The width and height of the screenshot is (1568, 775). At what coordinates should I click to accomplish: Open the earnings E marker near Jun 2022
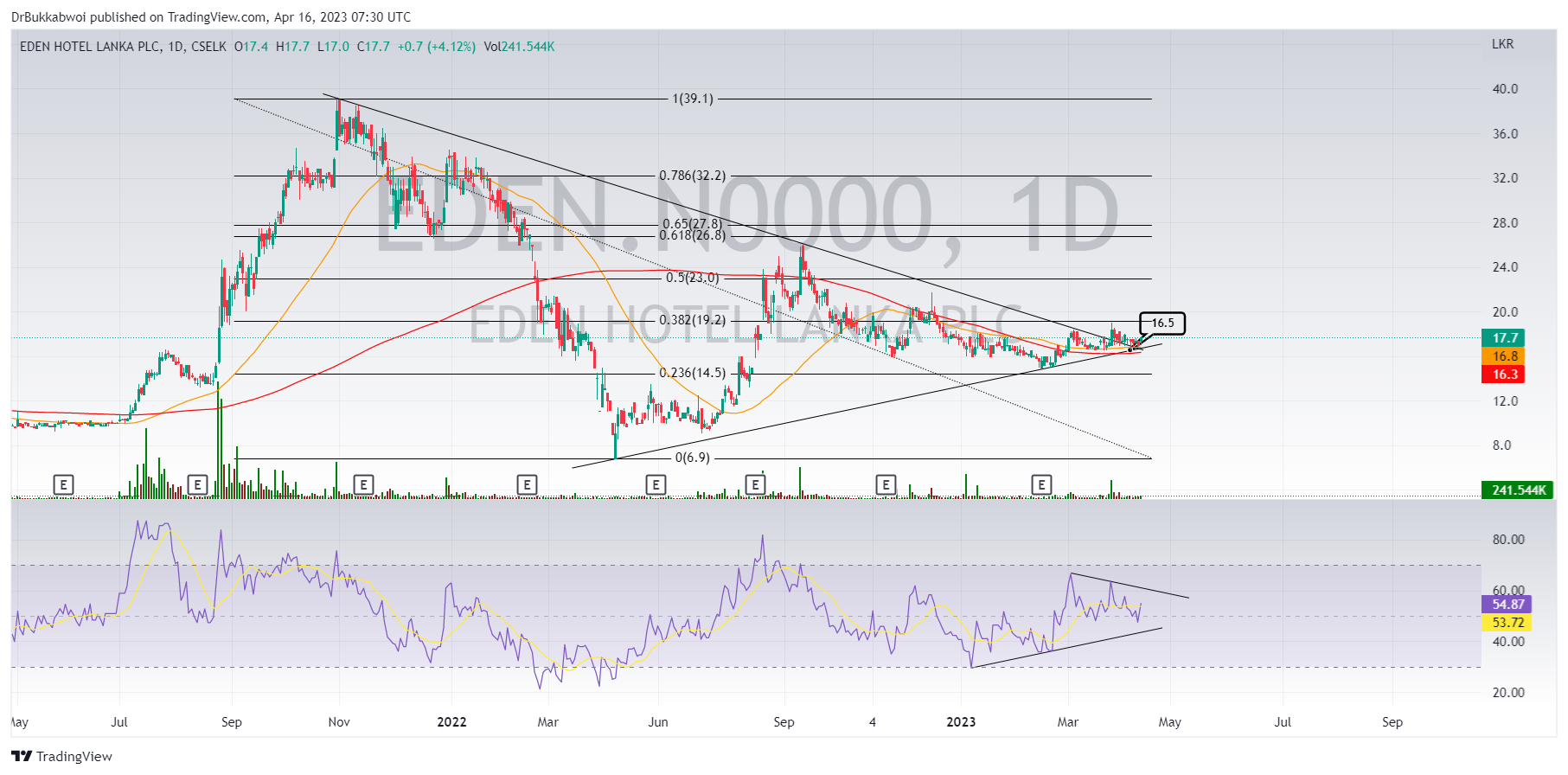click(656, 484)
